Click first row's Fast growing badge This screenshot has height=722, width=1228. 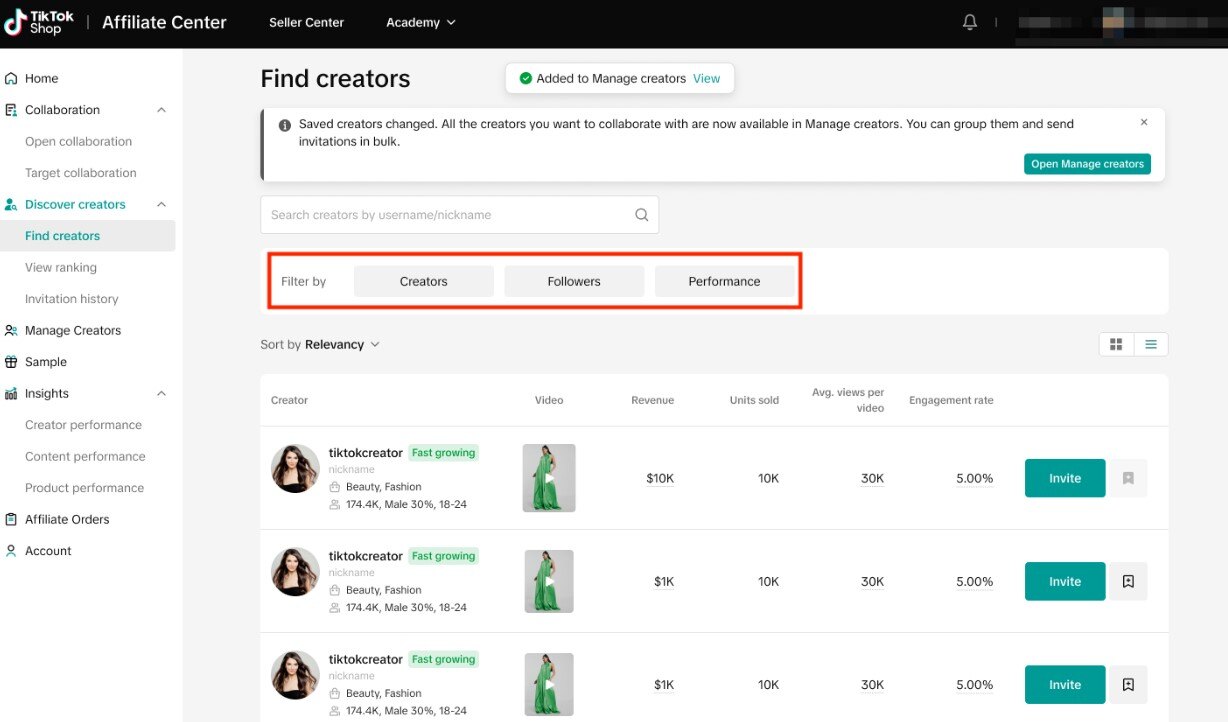click(x=444, y=453)
